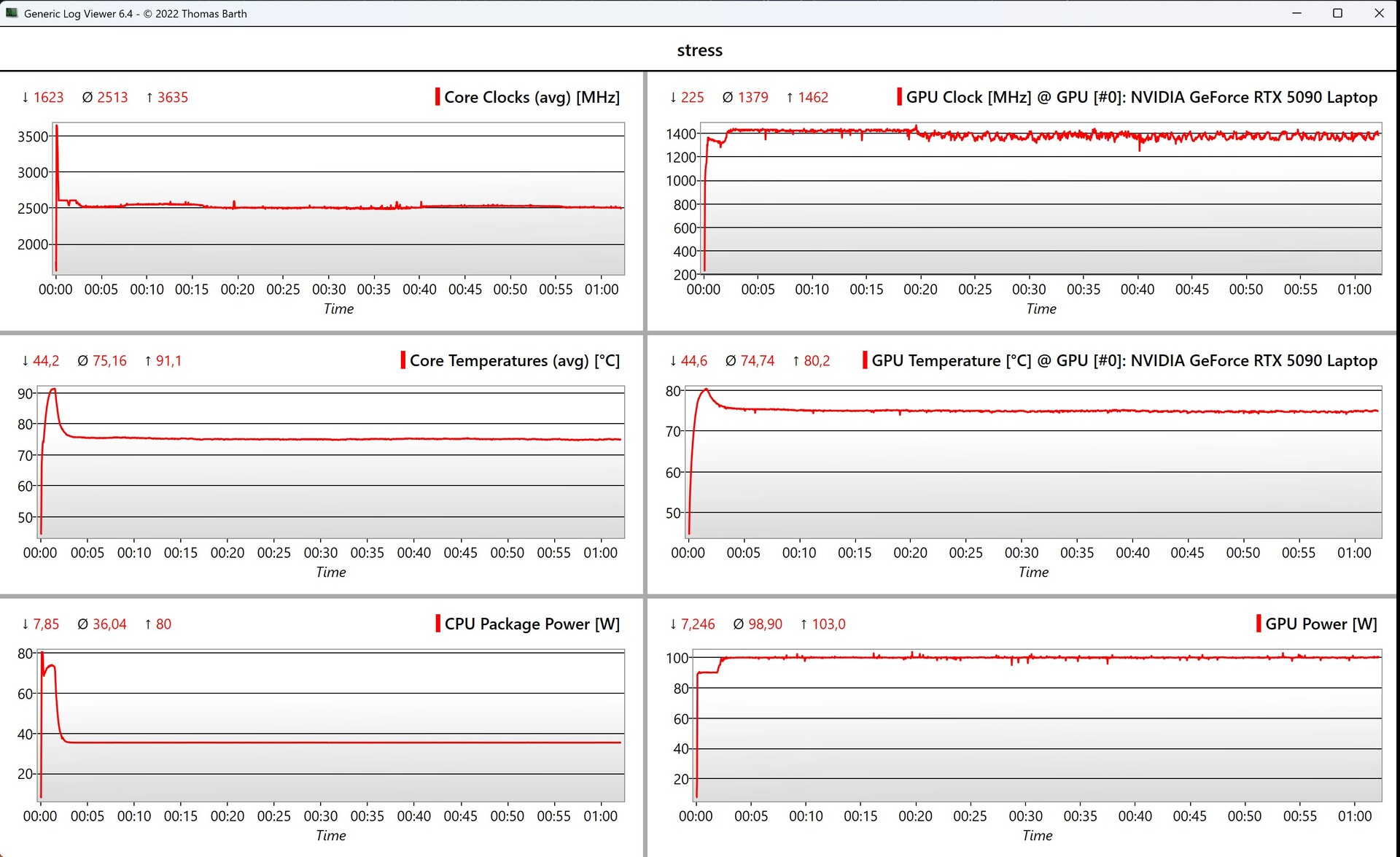1400x857 pixels.
Task: Click red swatch beside GPU Power legend
Action: point(1259,624)
